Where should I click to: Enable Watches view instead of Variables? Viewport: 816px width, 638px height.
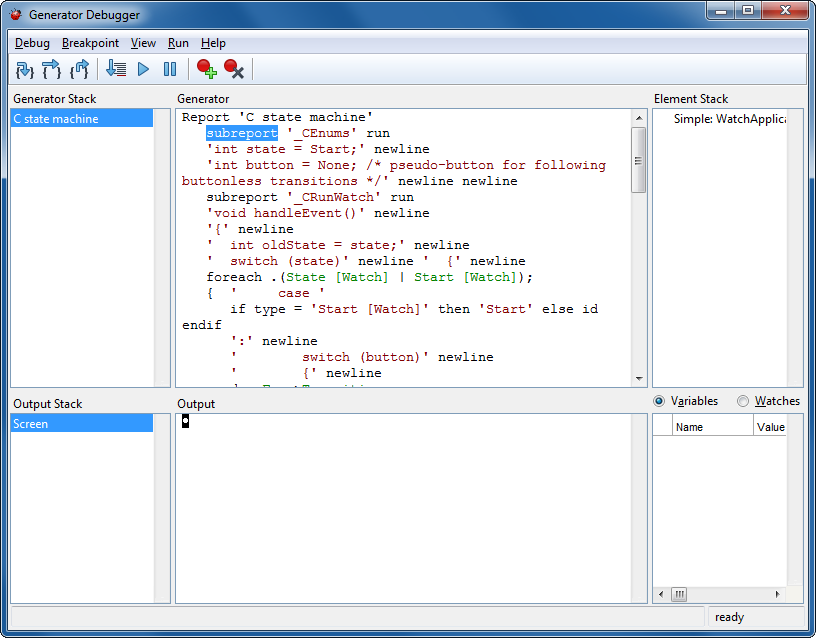[x=743, y=401]
